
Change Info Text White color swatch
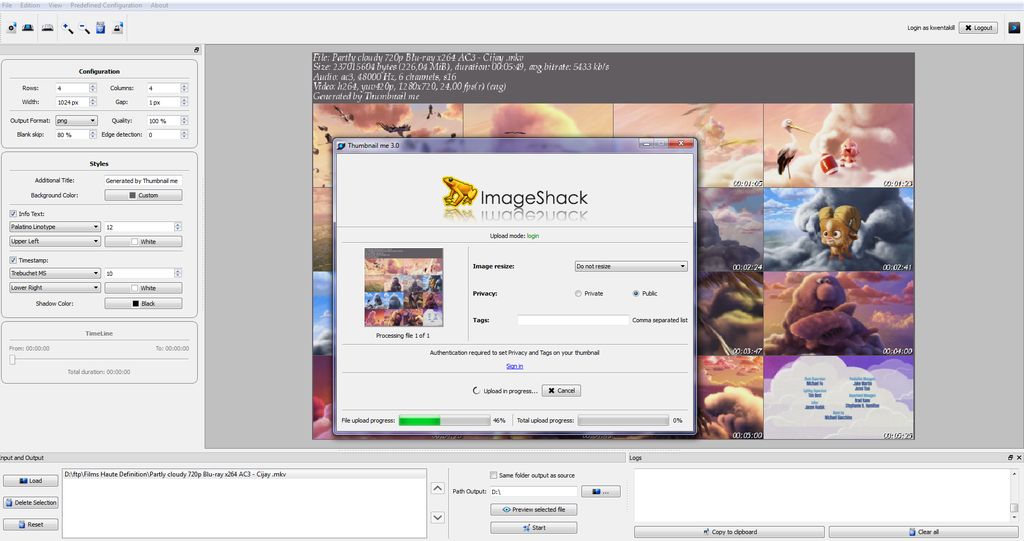coord(143,242)
